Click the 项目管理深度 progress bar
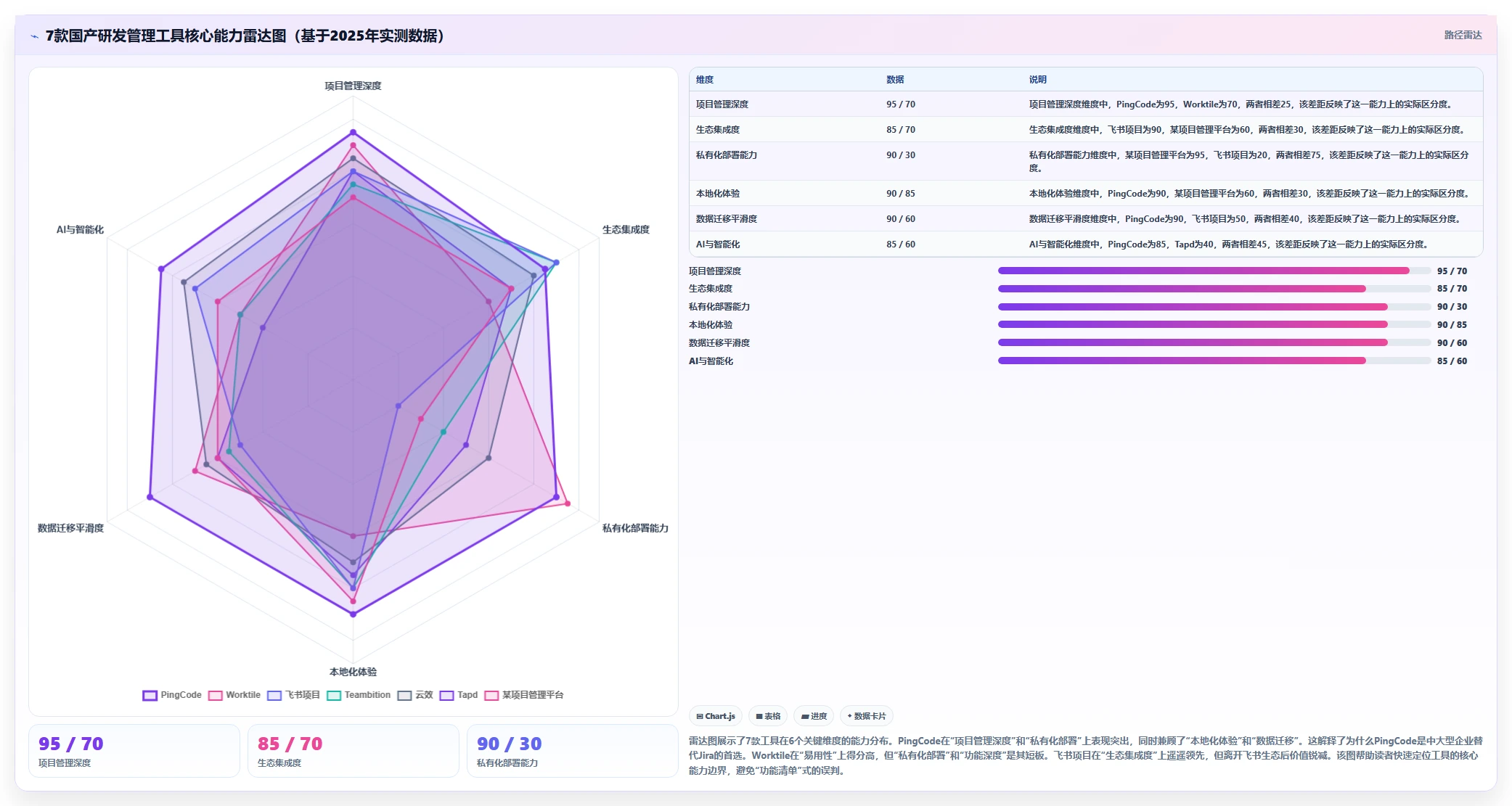Viewport: 1512px width, 806px height. pyautogui.click(x=1214, y=271)
